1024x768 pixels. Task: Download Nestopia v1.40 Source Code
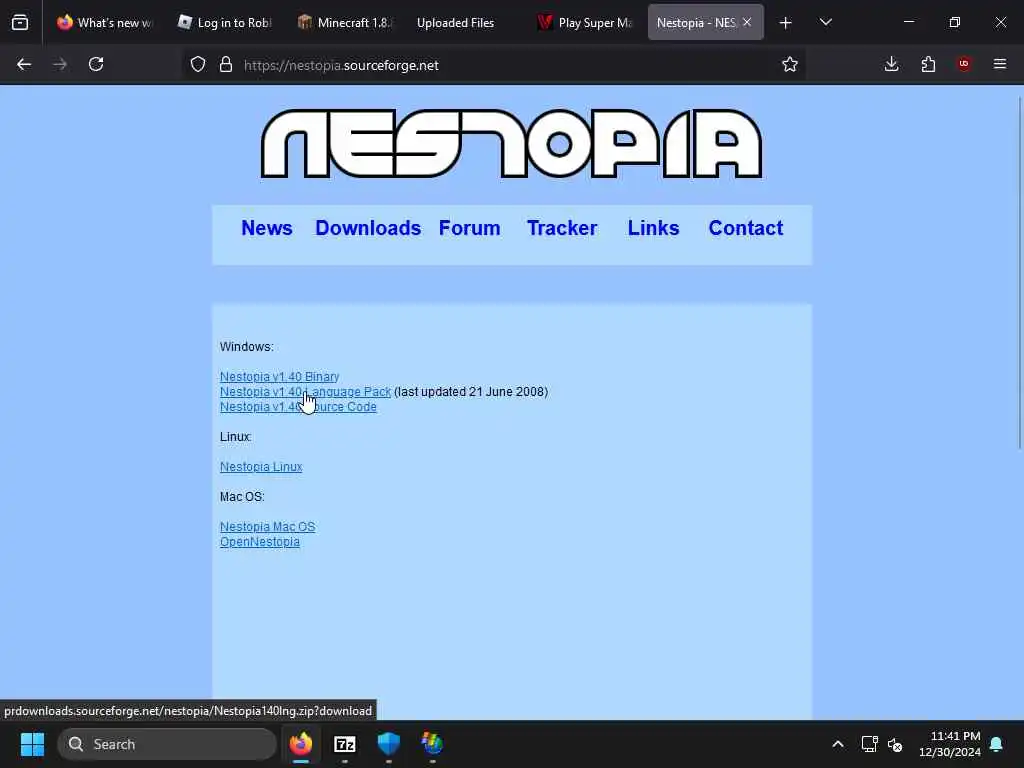[298, 407]
